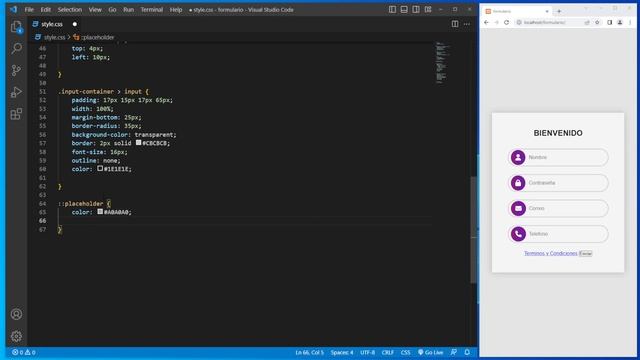This screenshot has width=640, height=360.
Task: Split the editor to the right
Action: pyautogui.click(x=455, y=24)
